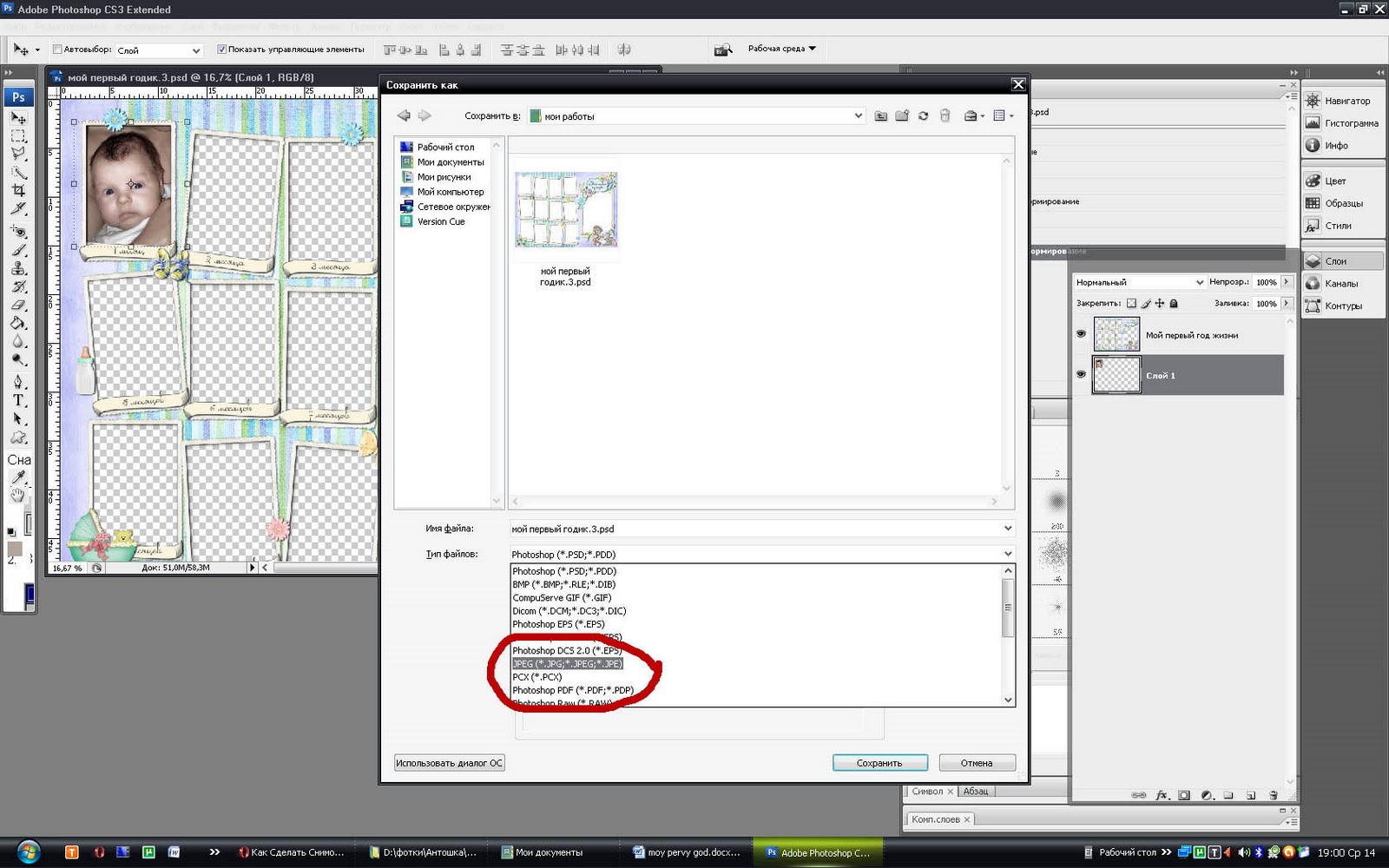Open Автовыбор Слой dropdown

(159, 50)
